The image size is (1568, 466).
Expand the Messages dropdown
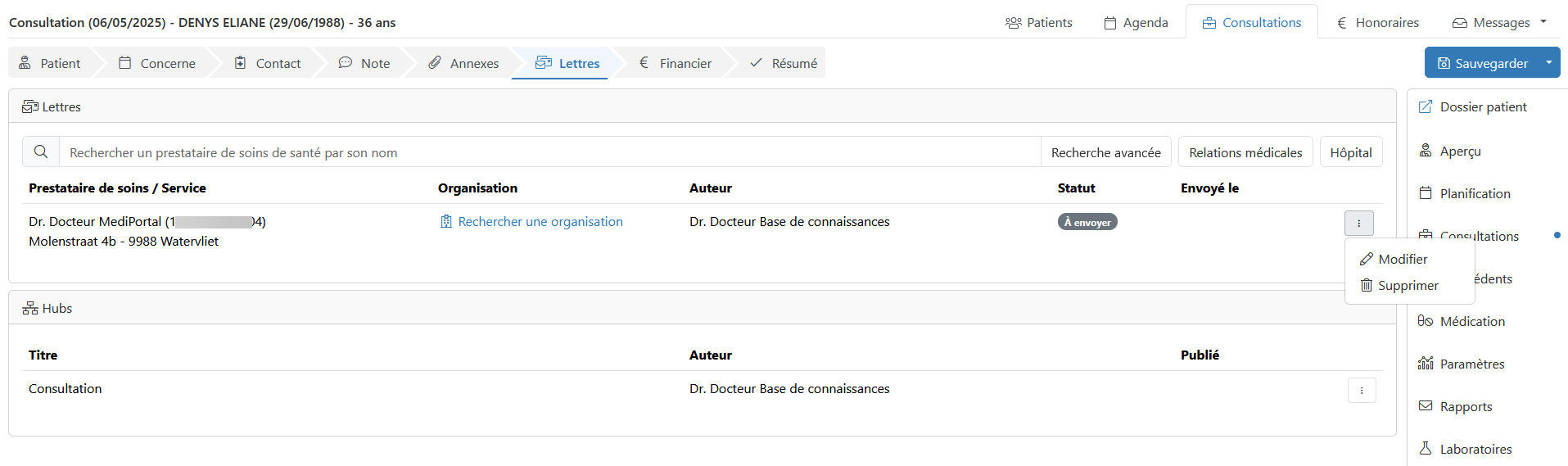coord(1500,22)
